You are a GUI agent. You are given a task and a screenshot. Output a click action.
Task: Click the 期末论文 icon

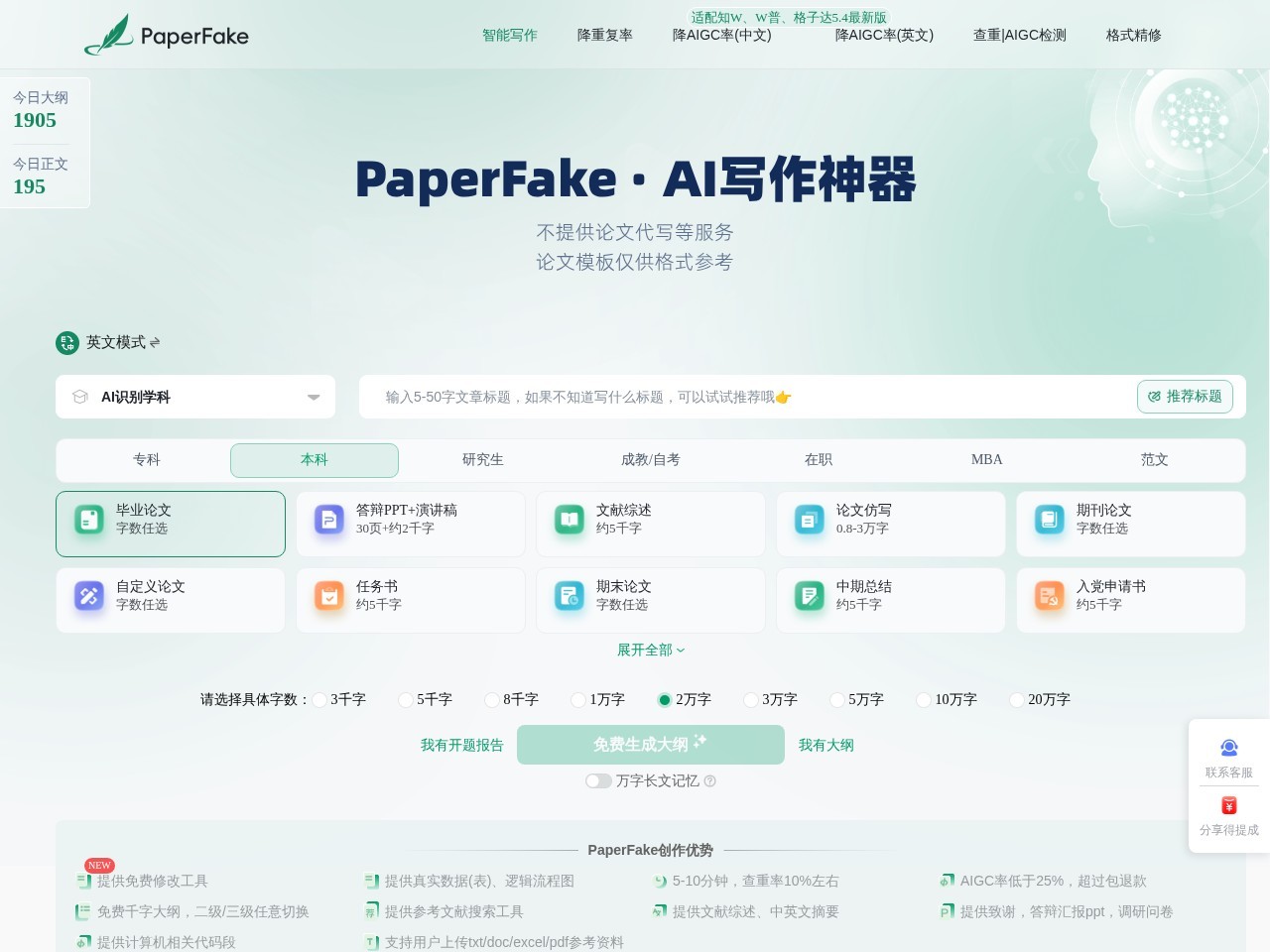coord(570,595)
